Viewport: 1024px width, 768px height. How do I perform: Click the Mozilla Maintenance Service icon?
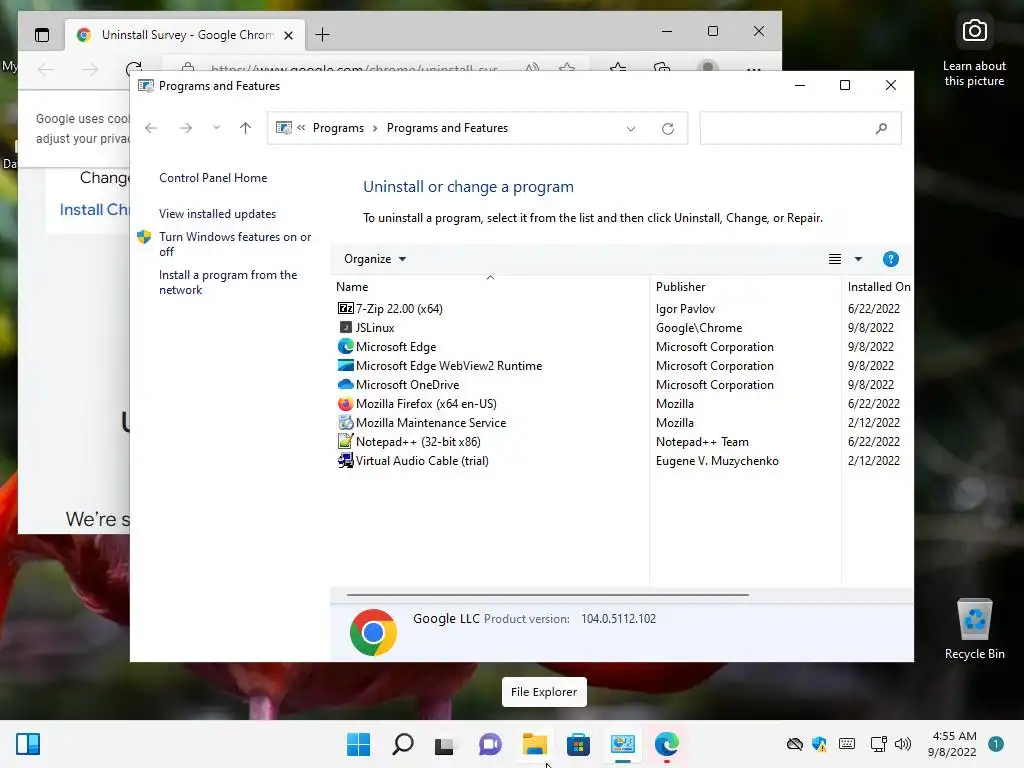tap(345, 422)
